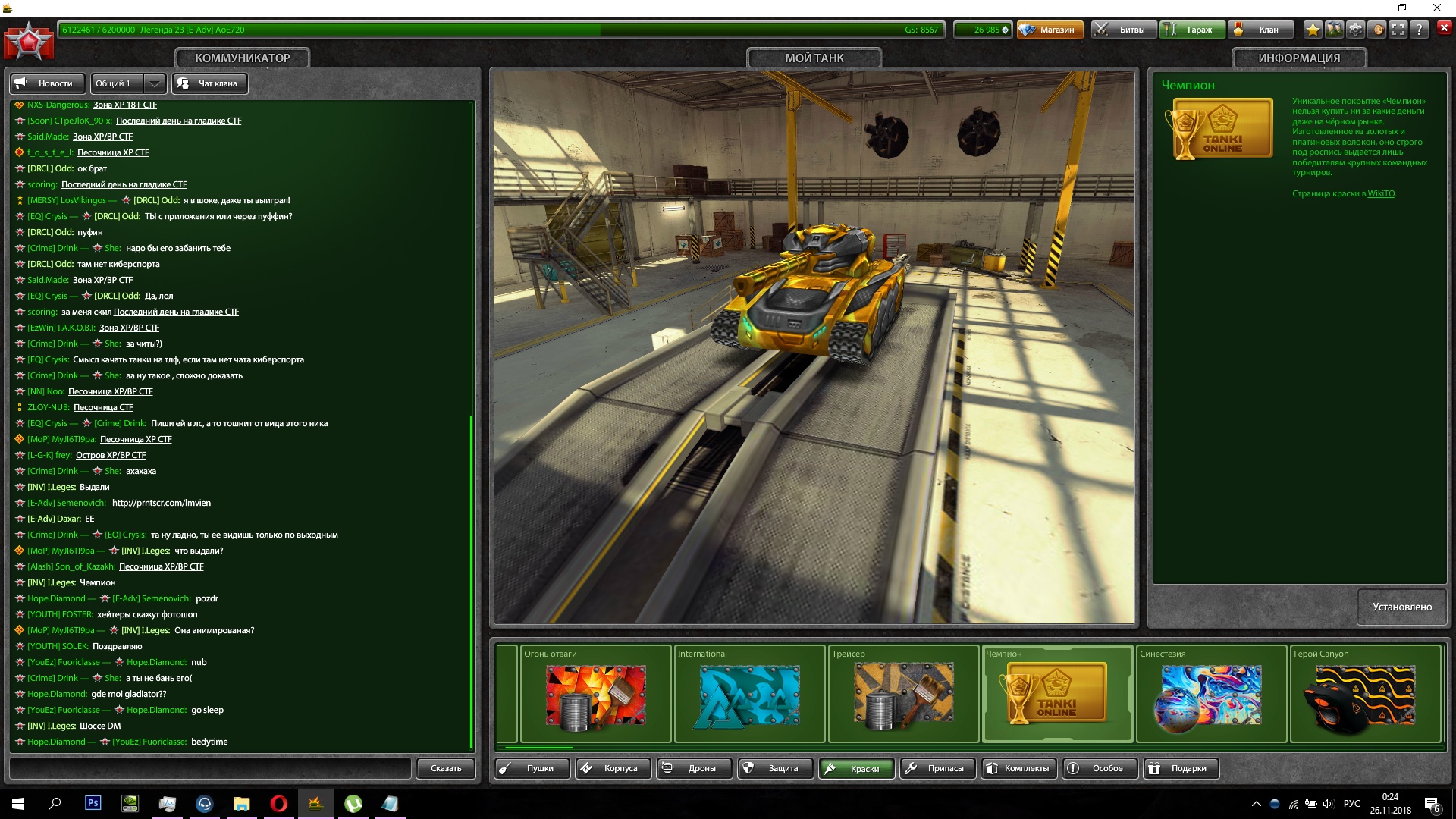The height and width of the screenshot is (819, 1456).
Task: Open uTorrent from the taskbar
Action: pyautogui.click(x=353, y=803)
